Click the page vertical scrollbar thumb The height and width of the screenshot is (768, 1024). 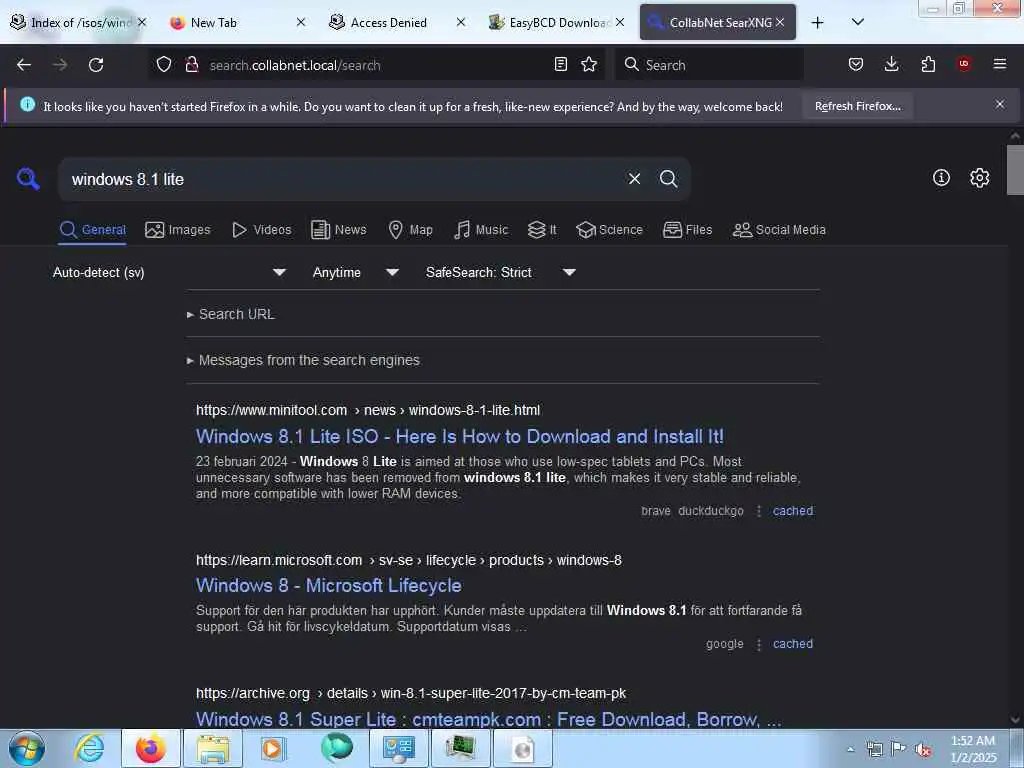tap(1015, 169)
